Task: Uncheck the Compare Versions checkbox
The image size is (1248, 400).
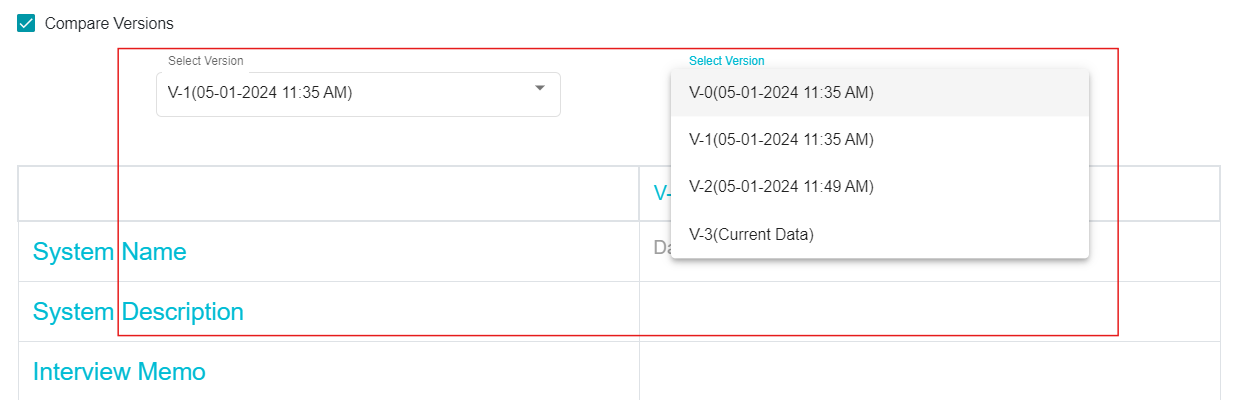Action: [26, 23]
